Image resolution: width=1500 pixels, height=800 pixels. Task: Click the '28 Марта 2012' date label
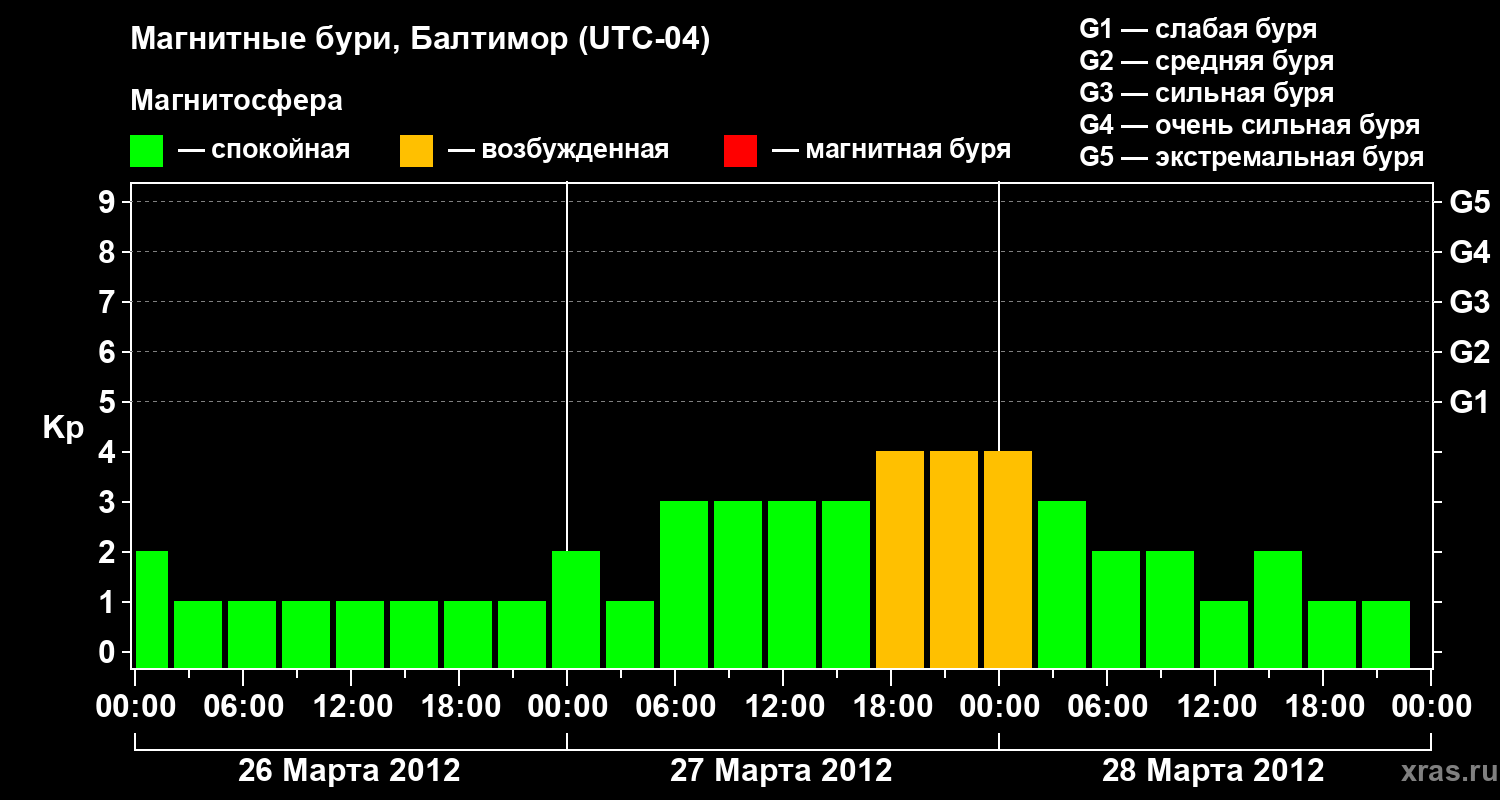(1213, 771)
